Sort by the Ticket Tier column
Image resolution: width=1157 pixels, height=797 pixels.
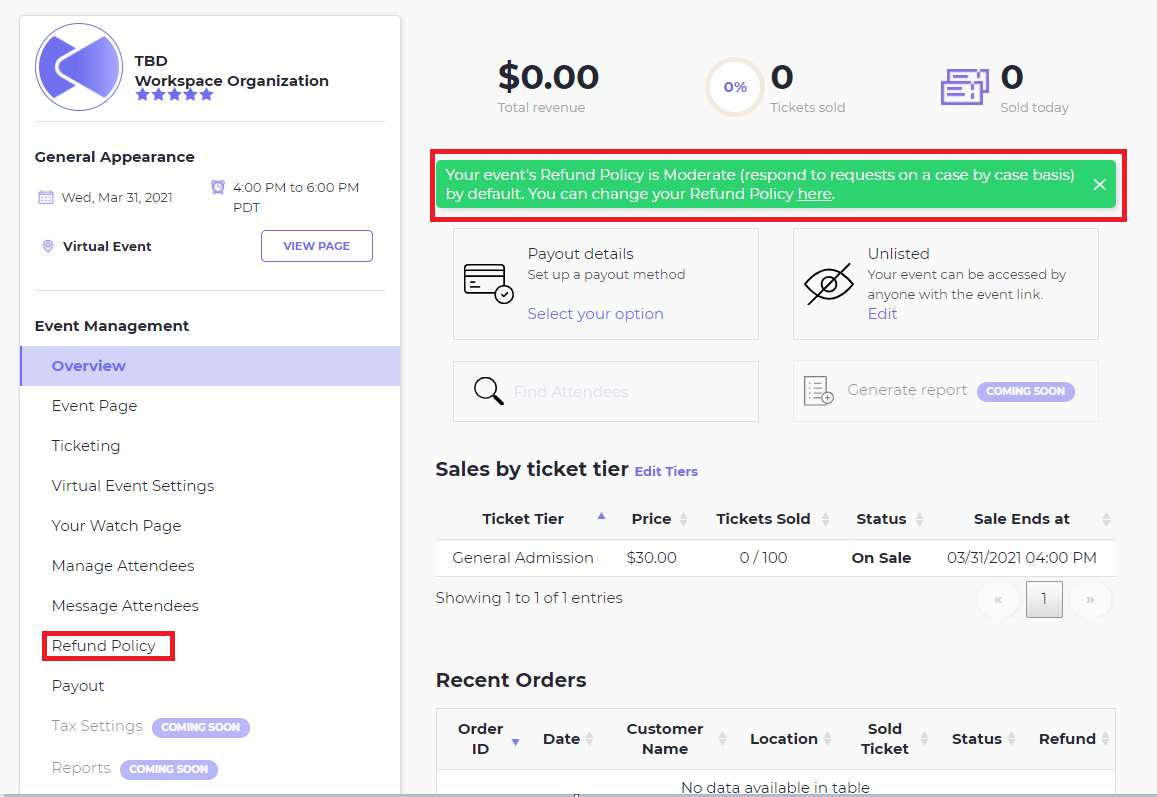[523, 519]
